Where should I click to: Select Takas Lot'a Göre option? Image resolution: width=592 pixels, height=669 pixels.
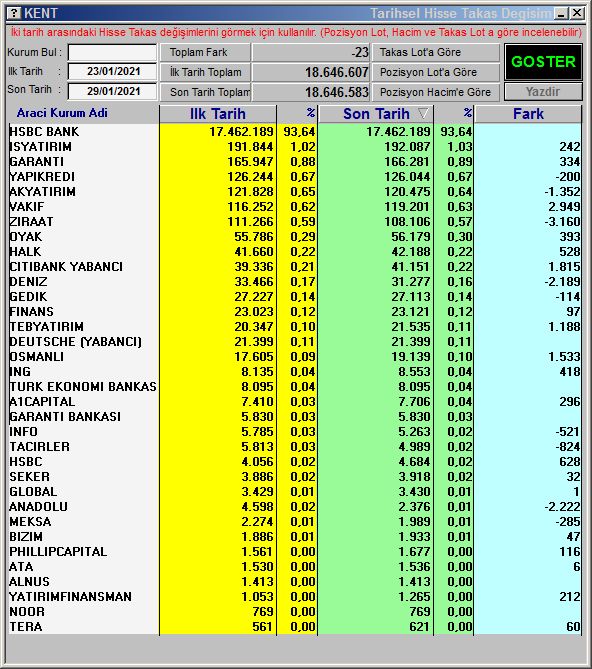pos(435,52)
